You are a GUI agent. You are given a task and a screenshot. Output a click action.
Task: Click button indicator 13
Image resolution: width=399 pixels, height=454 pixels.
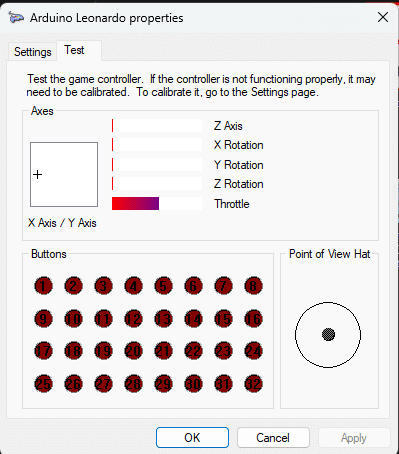click(163, 319)
